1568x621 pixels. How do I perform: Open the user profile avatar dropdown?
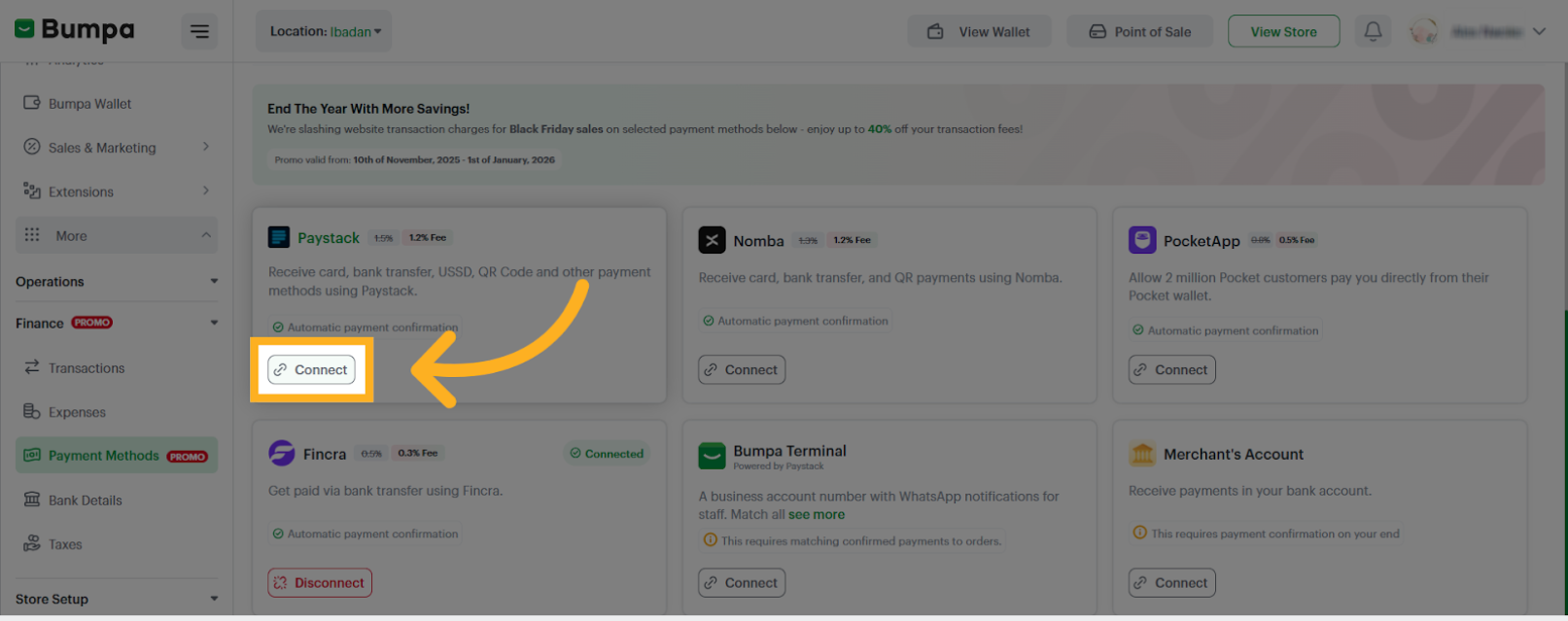coord(1424,30)
